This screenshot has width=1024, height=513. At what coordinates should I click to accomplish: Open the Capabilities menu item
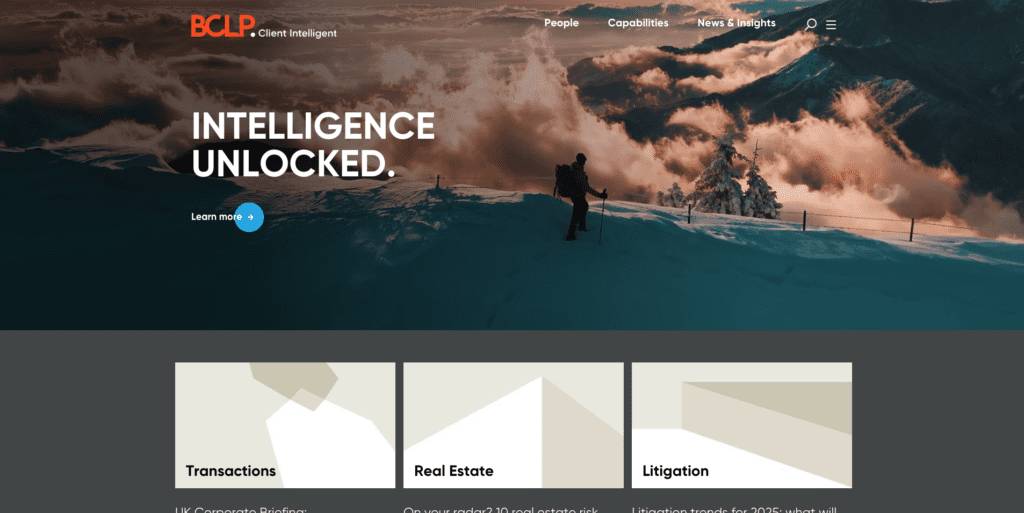tap(638, 23)
